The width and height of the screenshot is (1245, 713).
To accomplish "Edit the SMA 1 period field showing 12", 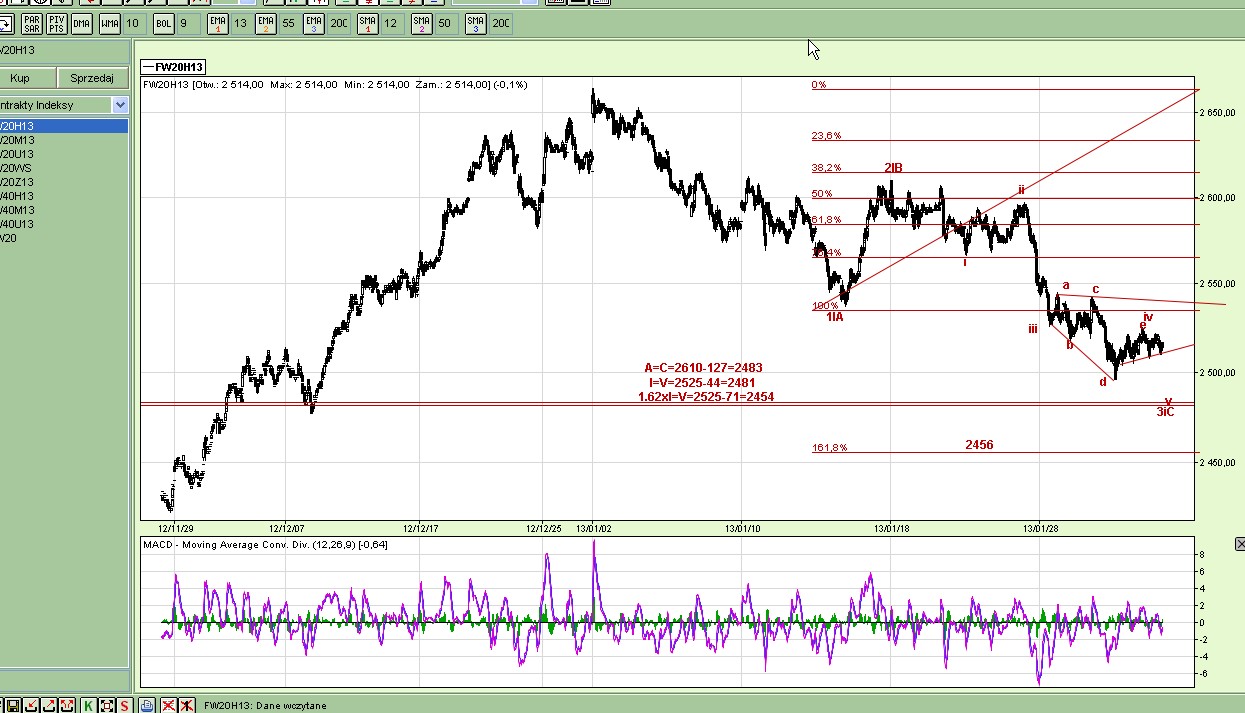I will 391,23.
